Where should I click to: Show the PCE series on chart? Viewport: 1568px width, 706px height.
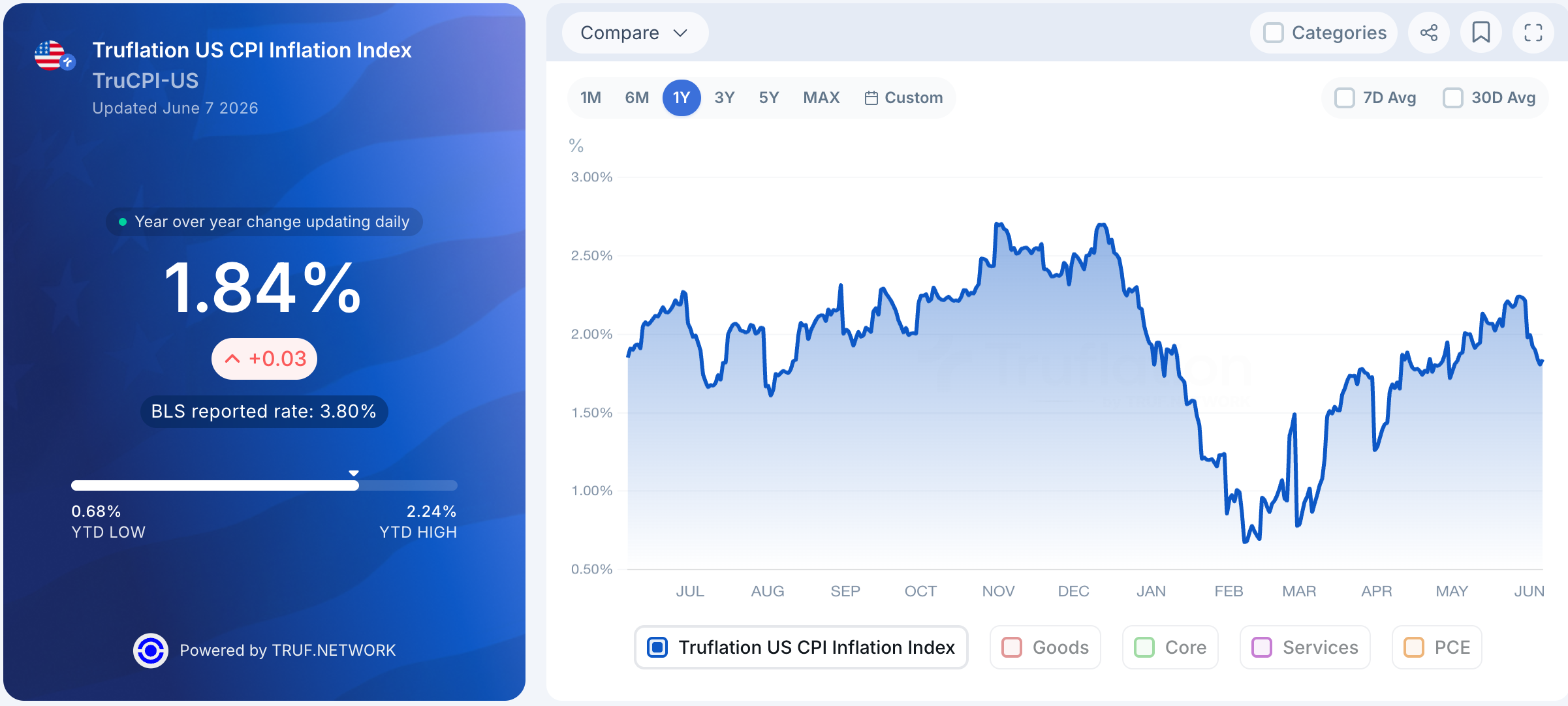click(1437, 647)
